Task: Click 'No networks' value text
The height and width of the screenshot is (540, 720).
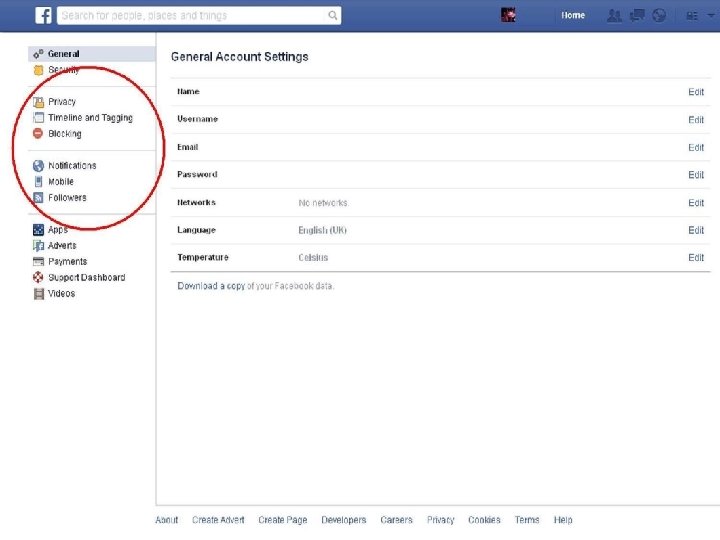Action: [x=323, y=203]
